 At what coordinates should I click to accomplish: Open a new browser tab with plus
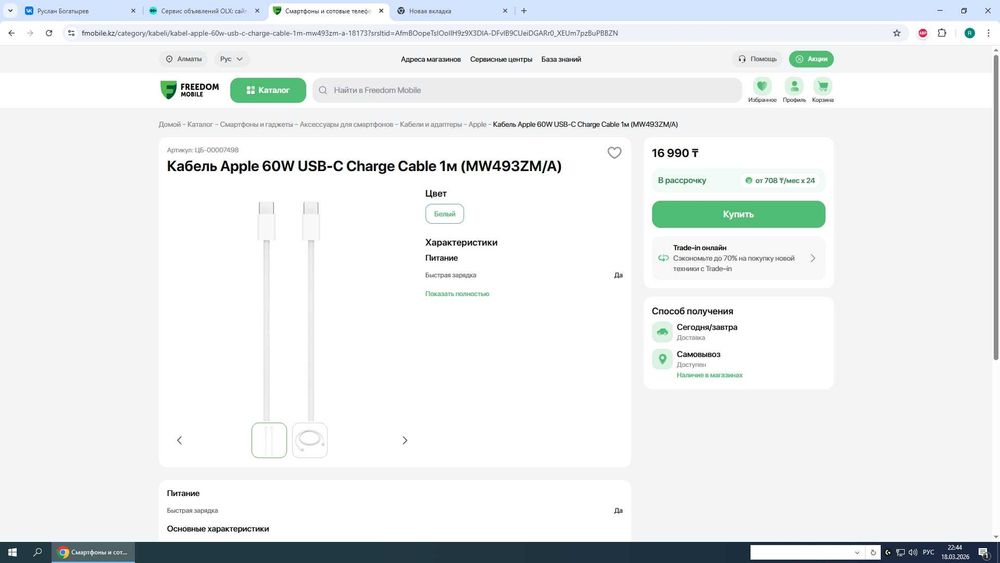click(x=524, y=11)
